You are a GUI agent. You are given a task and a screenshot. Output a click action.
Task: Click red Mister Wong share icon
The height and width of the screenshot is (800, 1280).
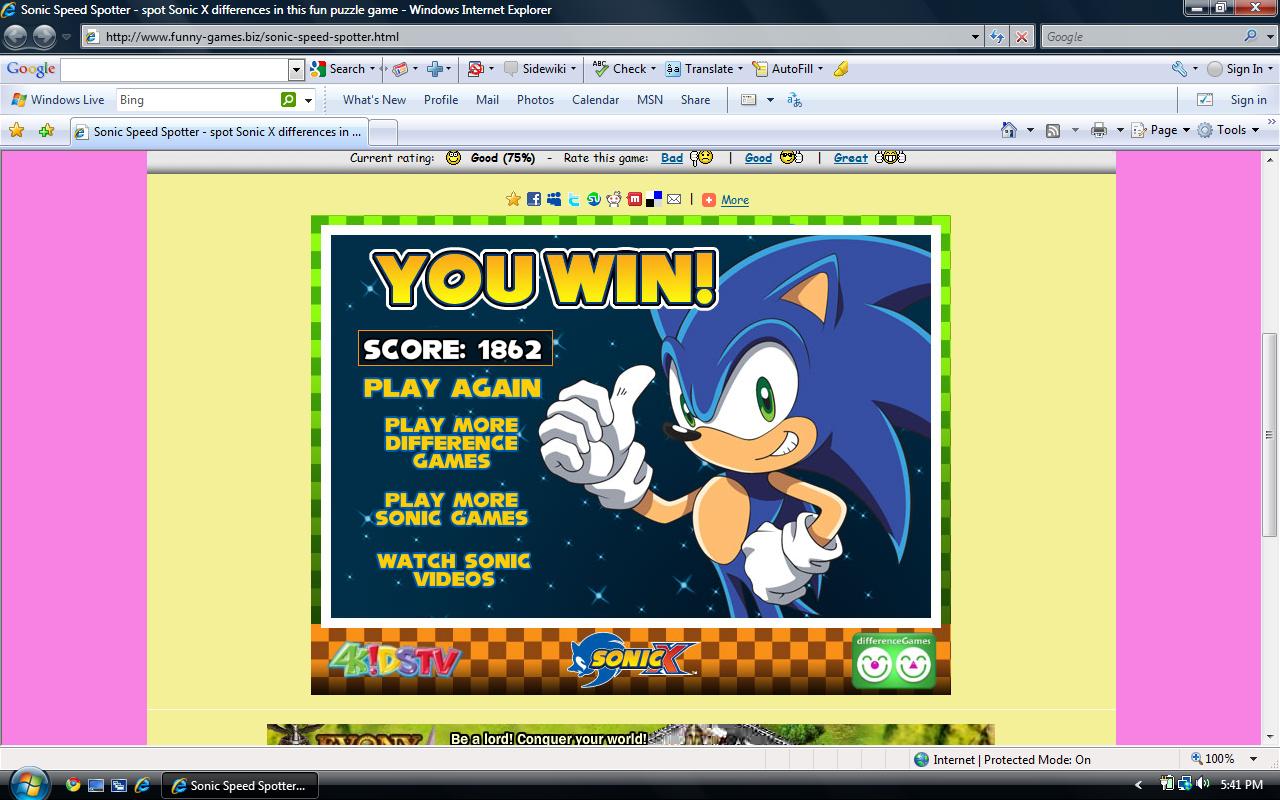click(634, 199)
